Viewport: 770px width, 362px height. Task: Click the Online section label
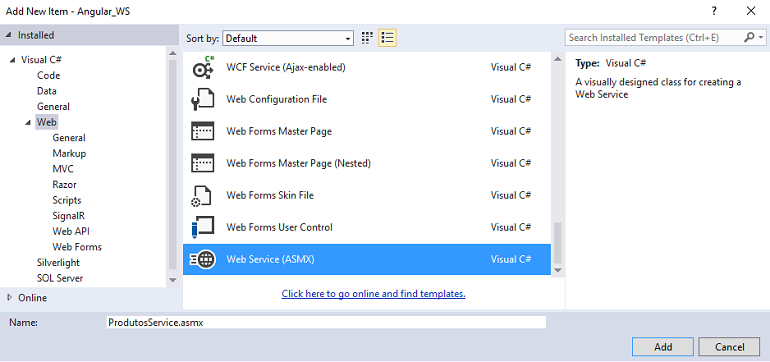[x=32, y=298]
